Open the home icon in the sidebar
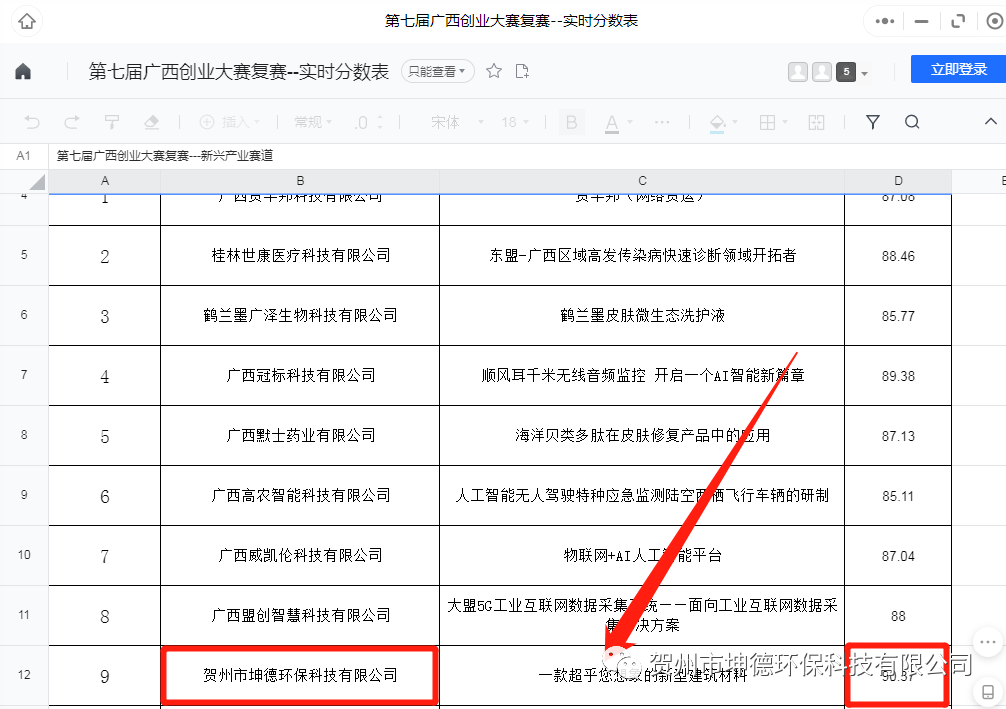 tap(22, 70)
